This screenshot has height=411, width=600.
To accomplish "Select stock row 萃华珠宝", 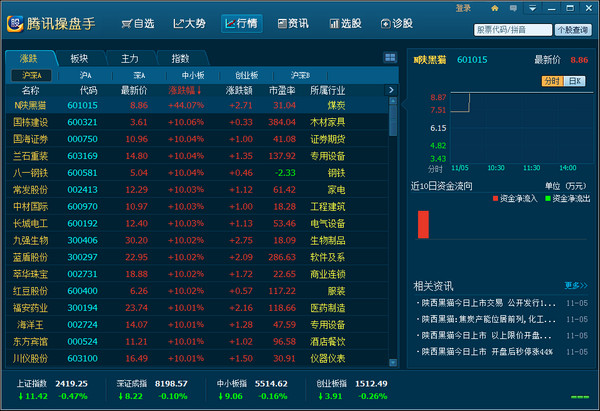I will point(197,274).
